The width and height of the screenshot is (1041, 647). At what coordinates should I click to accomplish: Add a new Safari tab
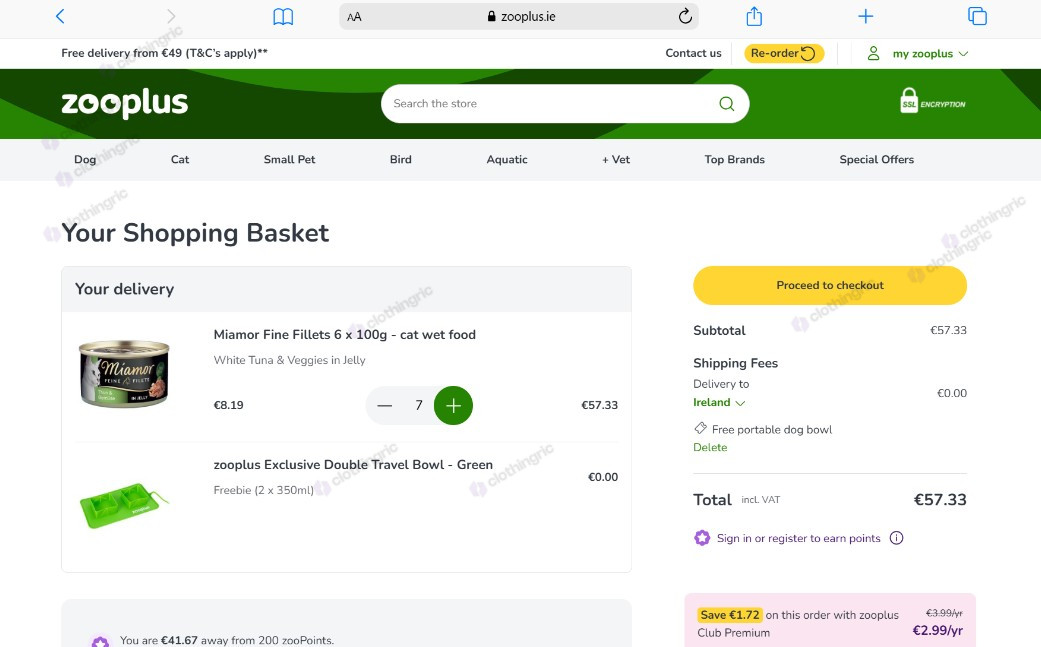pyautogui.click(x=866, y=16)
